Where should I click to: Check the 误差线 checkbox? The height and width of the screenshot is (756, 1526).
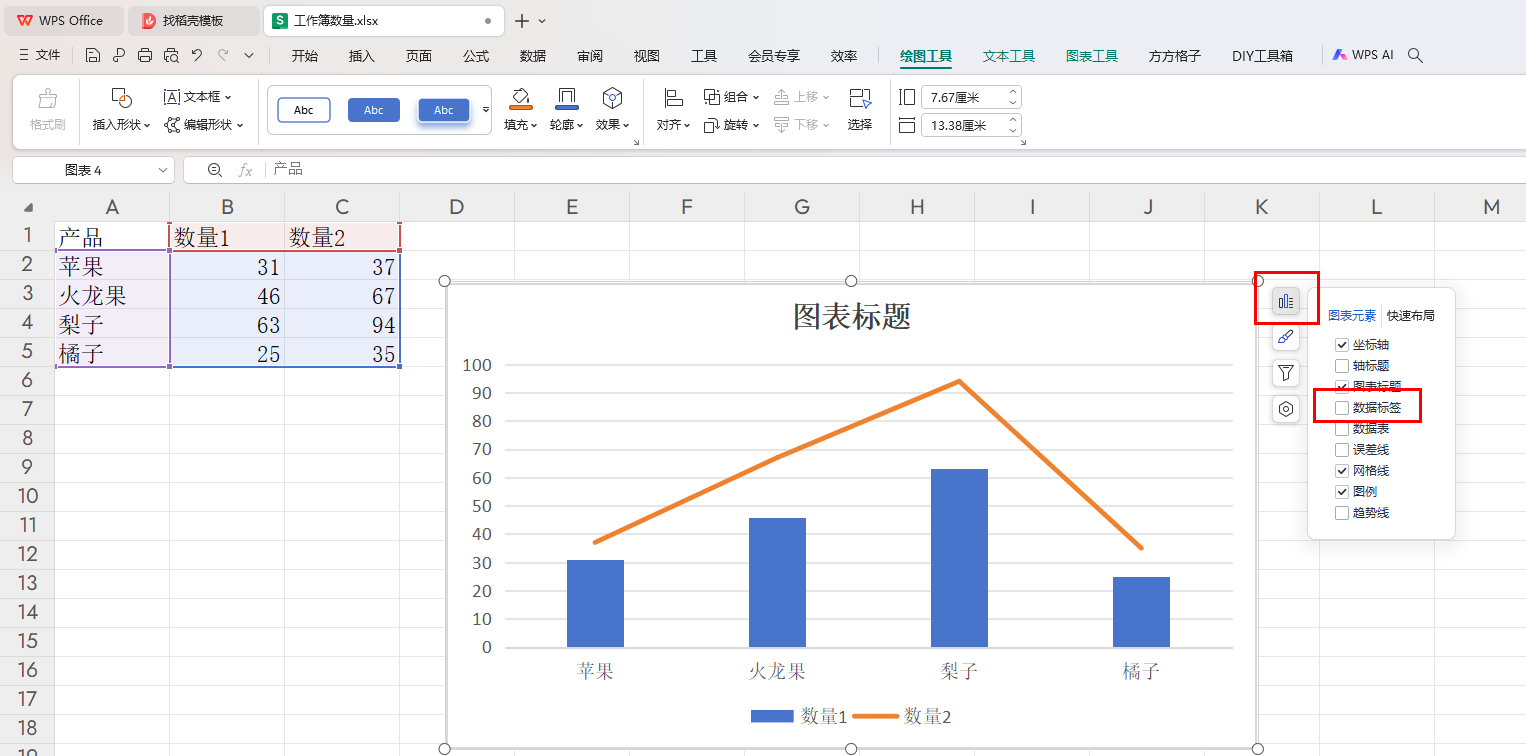pyautogui.click(x=1342, y=450)
